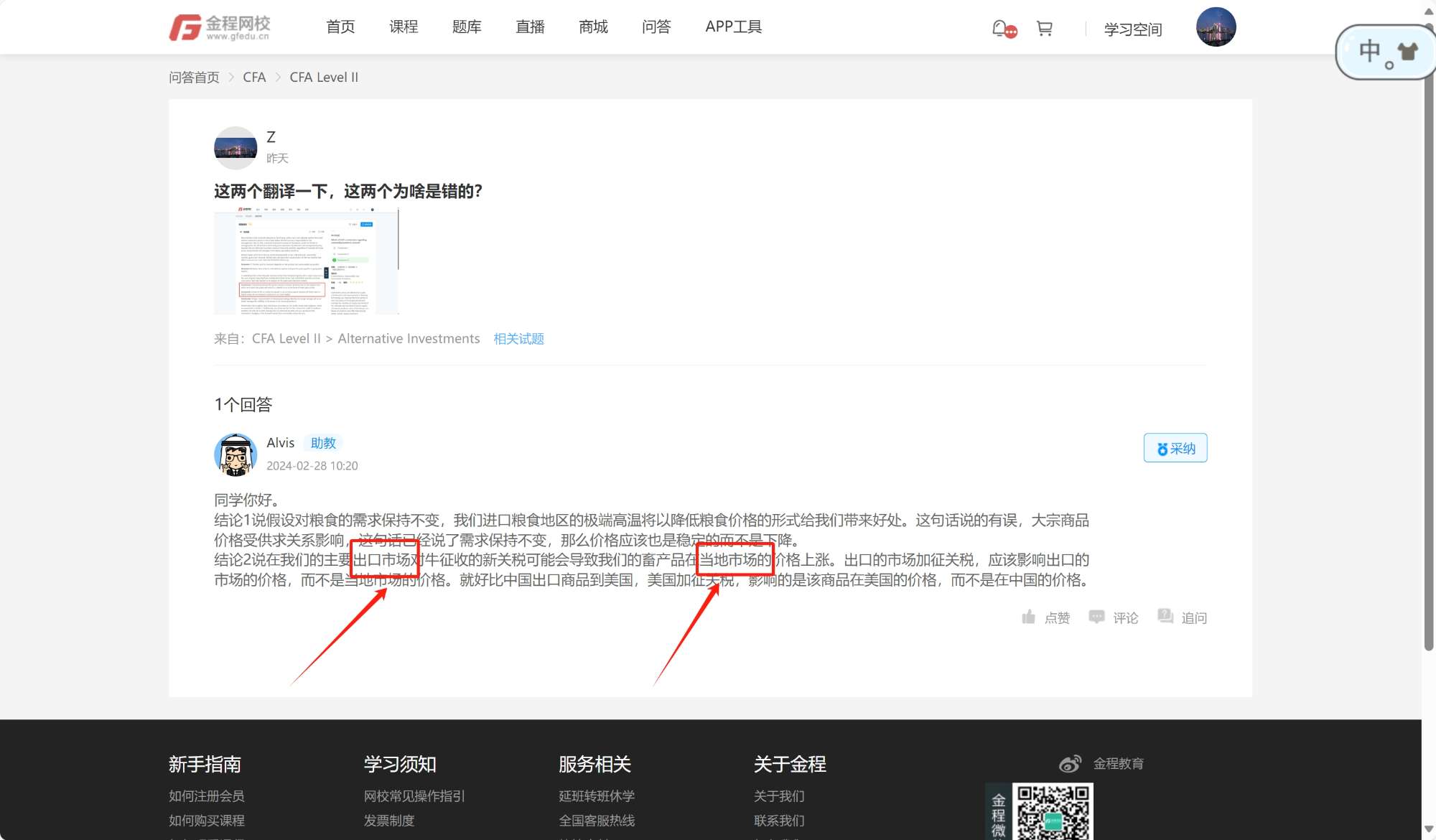Click the page vertical scrollbar
The width and height of the screenshot is (1436, 840).
1428,359
